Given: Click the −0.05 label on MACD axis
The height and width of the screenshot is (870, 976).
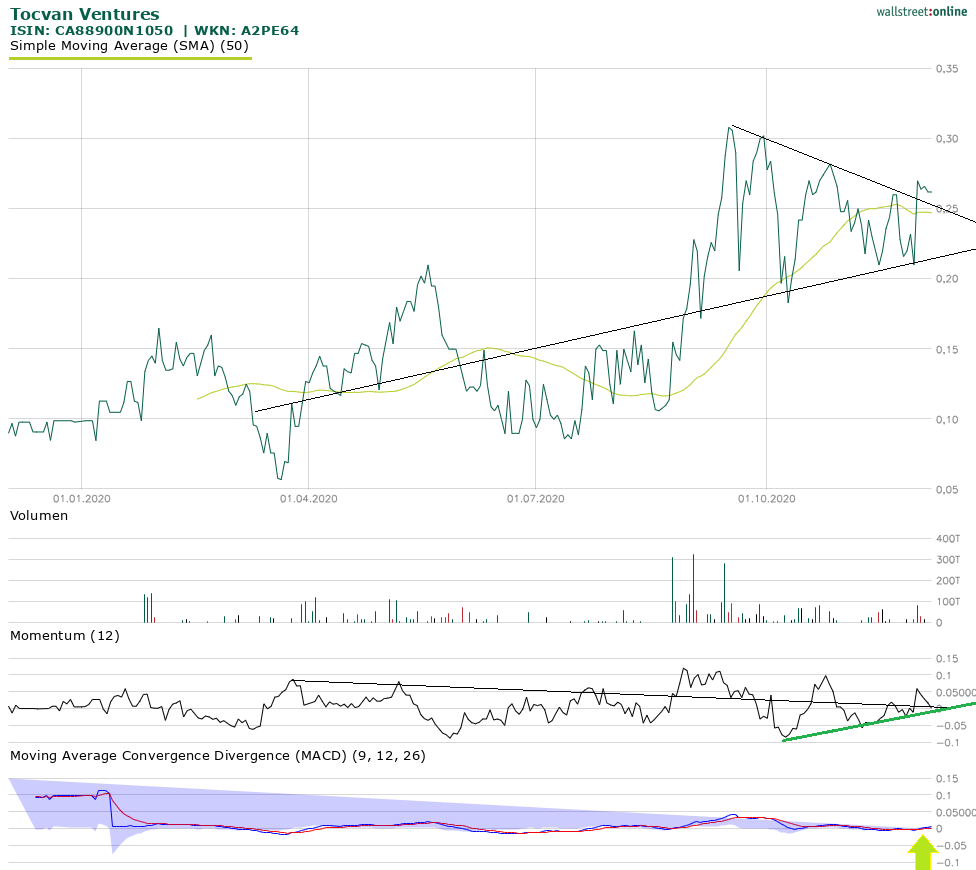Looking at the screenshot, I should 951,846.
